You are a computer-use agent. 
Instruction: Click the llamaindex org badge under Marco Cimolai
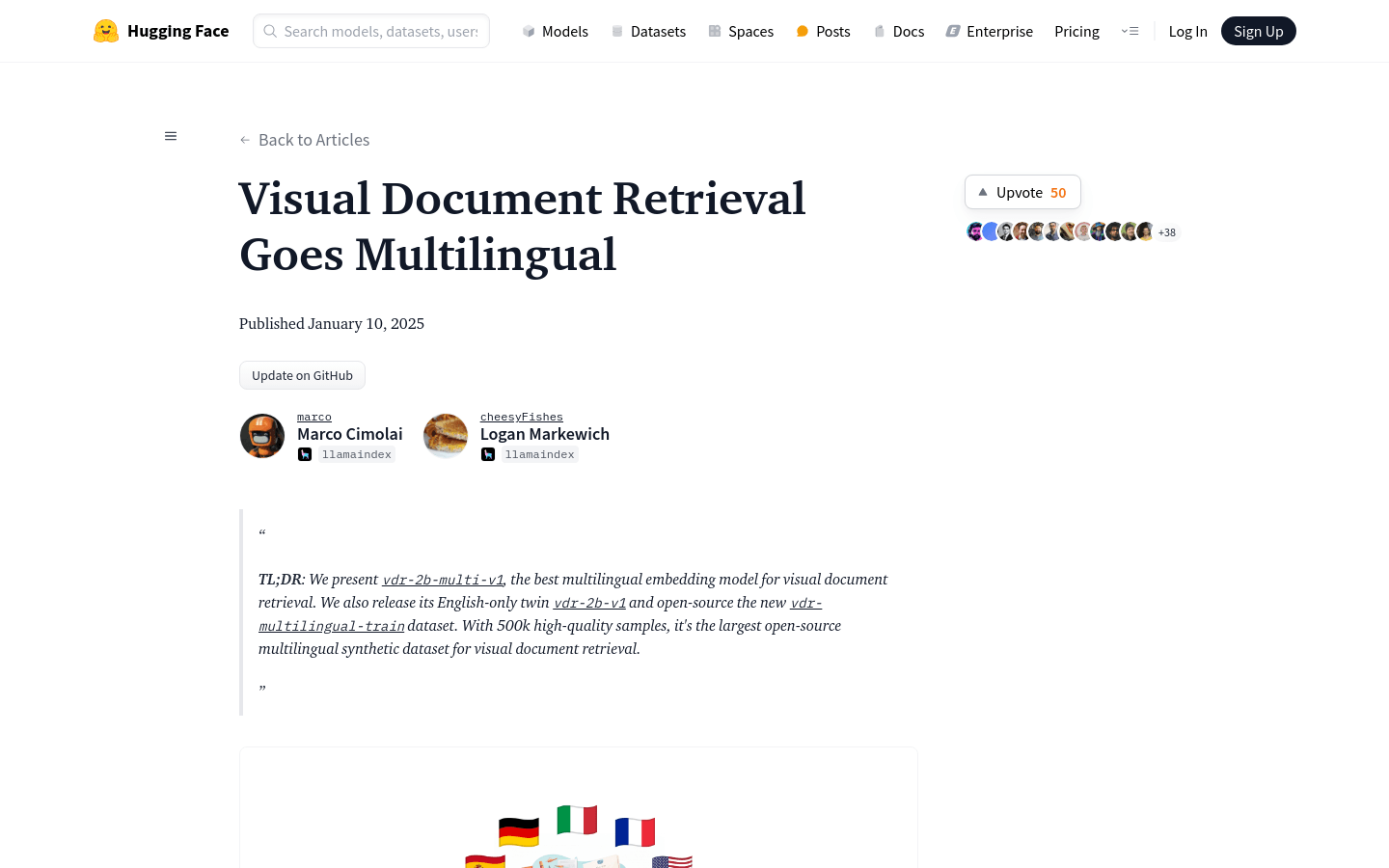(x=346, y=454)
